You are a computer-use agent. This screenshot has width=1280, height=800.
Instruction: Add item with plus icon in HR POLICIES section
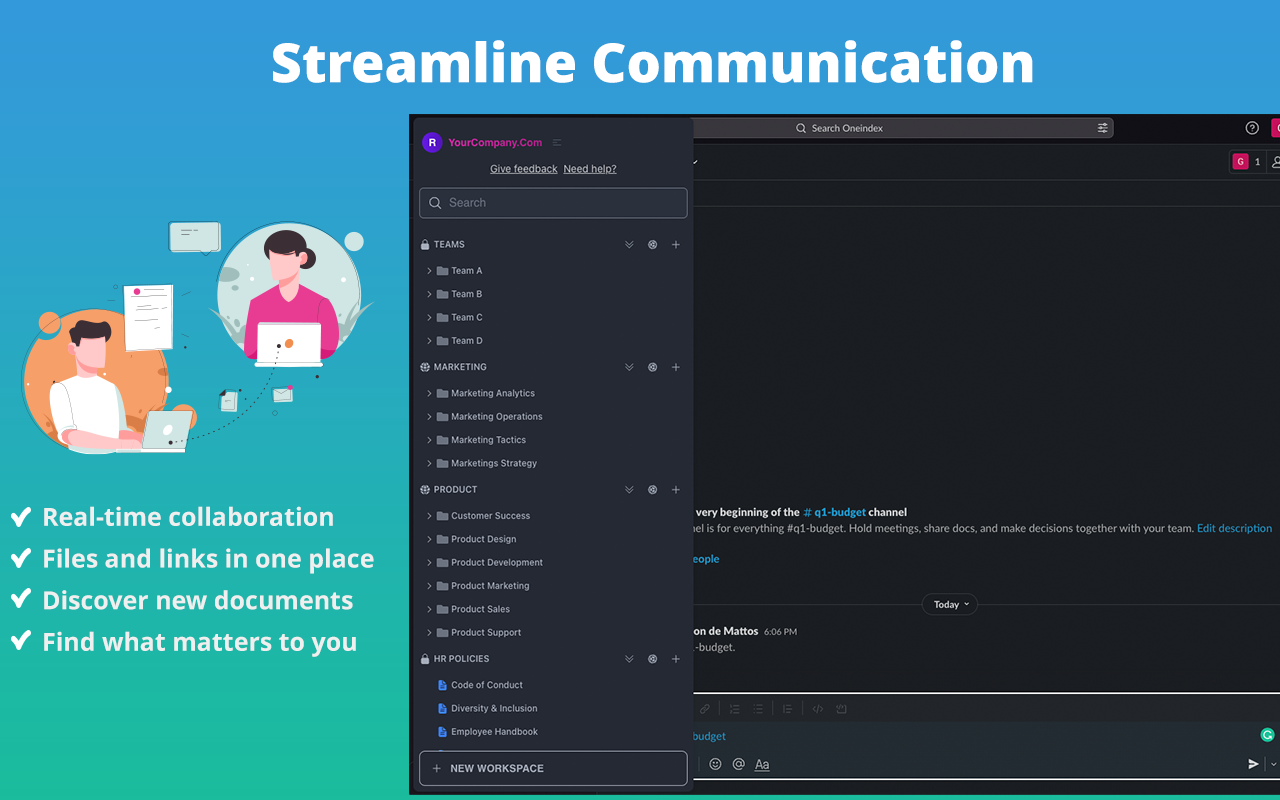676,659
